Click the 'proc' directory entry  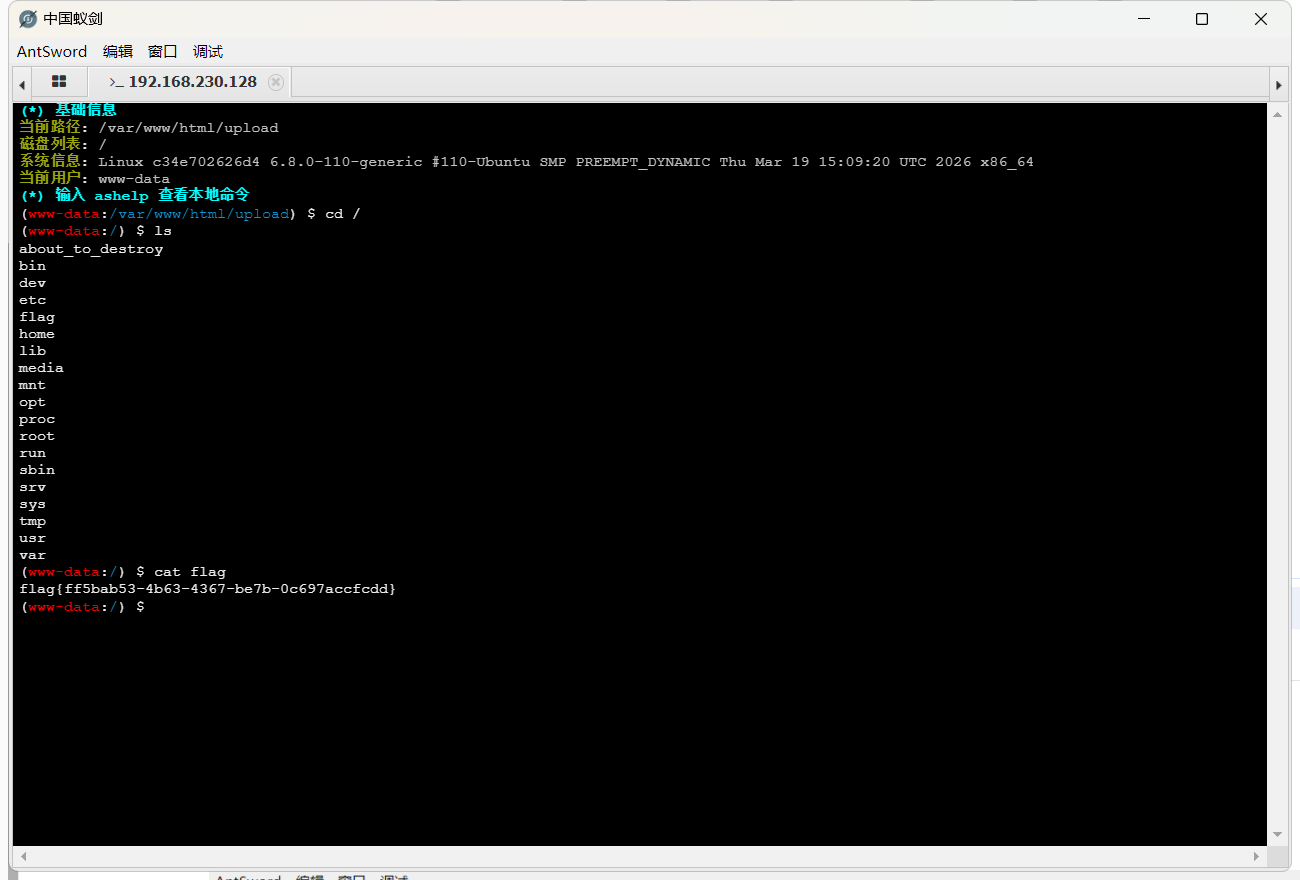click(37, 419)
